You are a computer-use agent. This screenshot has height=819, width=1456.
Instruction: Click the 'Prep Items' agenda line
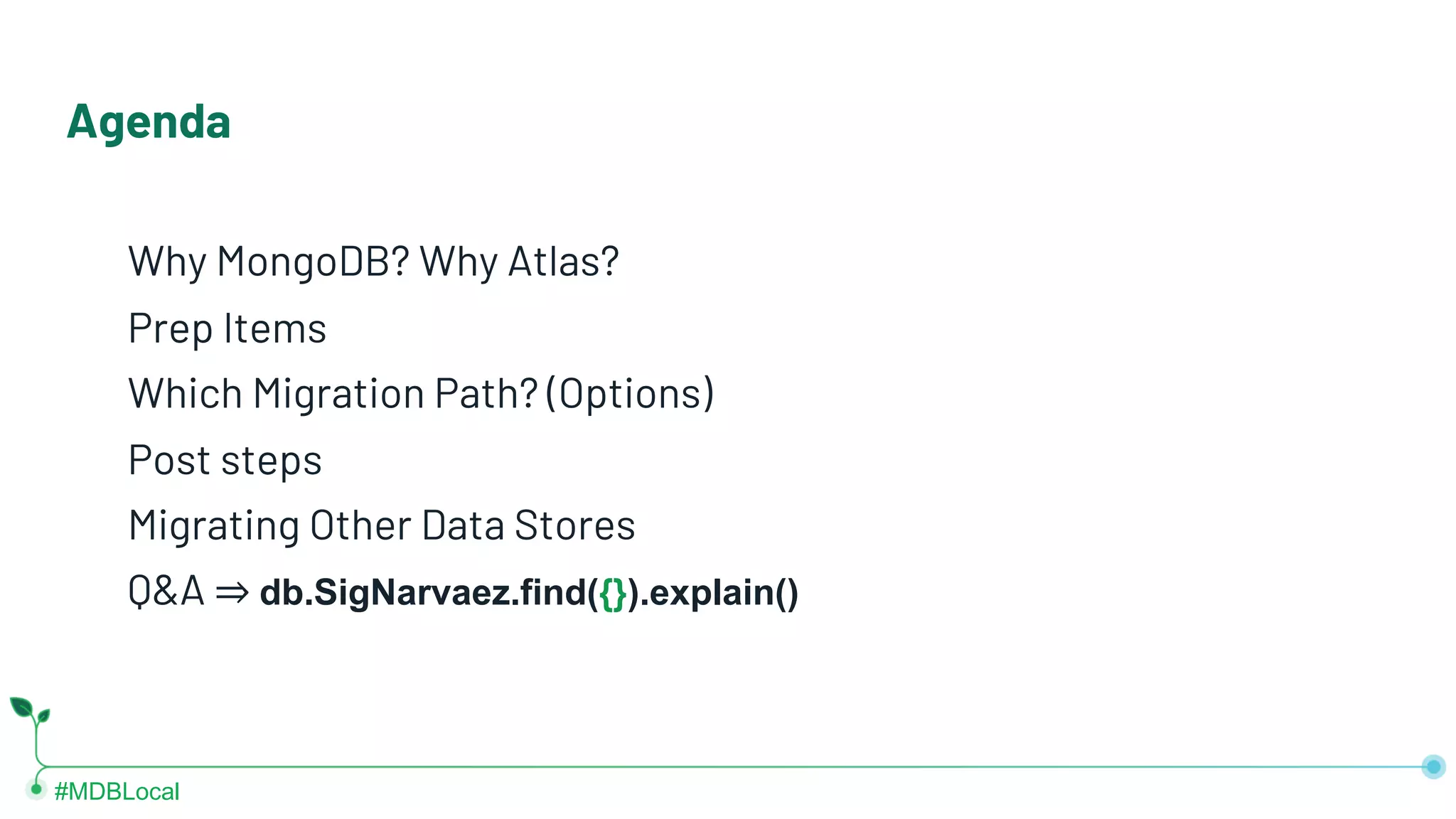click(227, 328)
